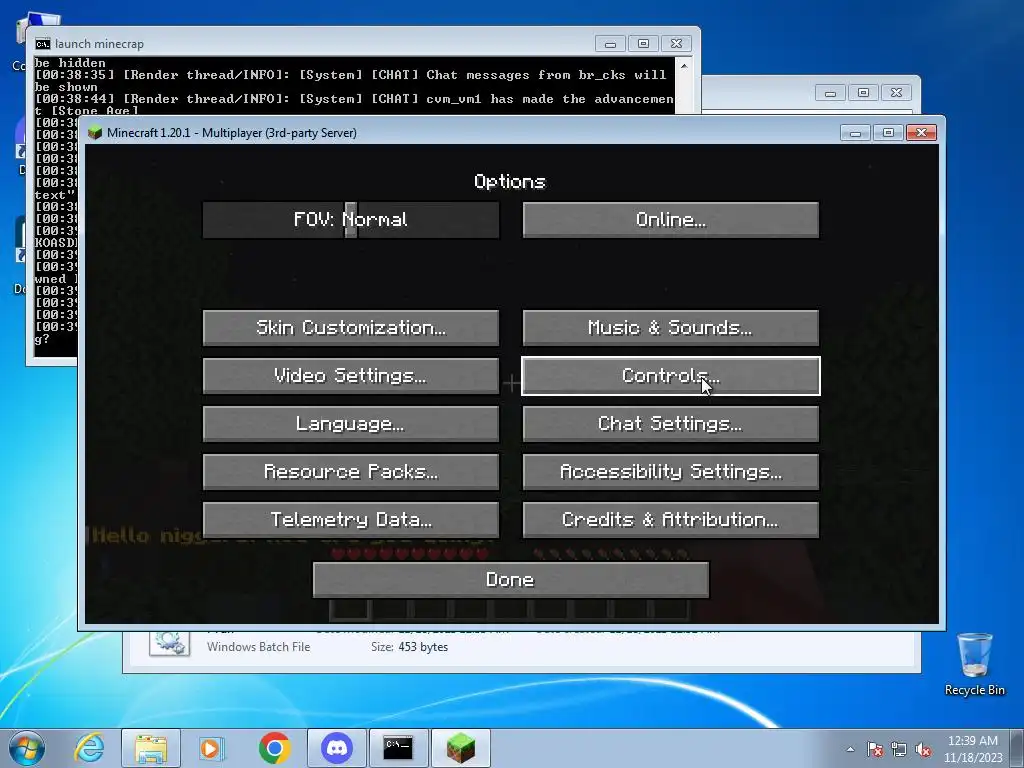The image size is (1024, 768).
Task: Minimize the background Explorer window
Action: point(831,93)
